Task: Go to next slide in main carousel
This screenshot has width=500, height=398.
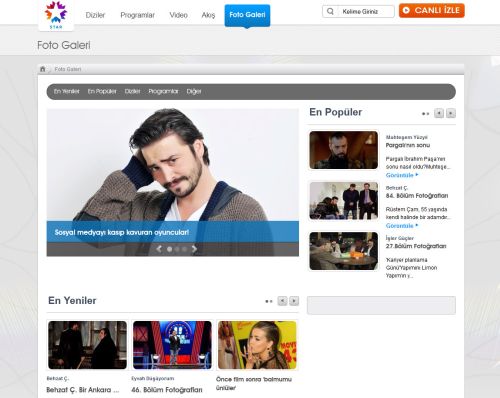Action: pyautogui.click(x=194, y=249)
